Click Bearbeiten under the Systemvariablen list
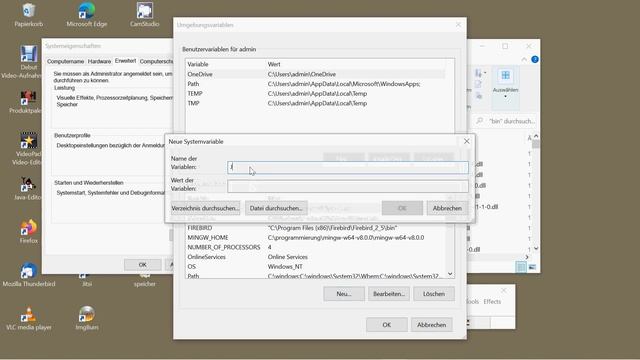 (x=389, y=294)
